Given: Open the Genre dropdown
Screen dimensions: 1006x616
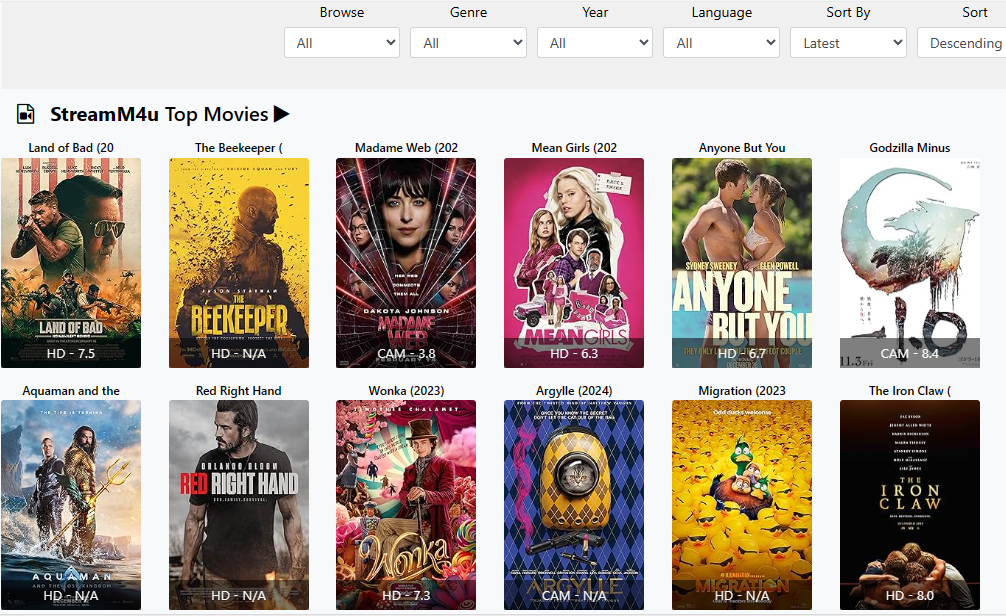Looking at the screenshot, I should pyautogui.click(x=468, y=43).
